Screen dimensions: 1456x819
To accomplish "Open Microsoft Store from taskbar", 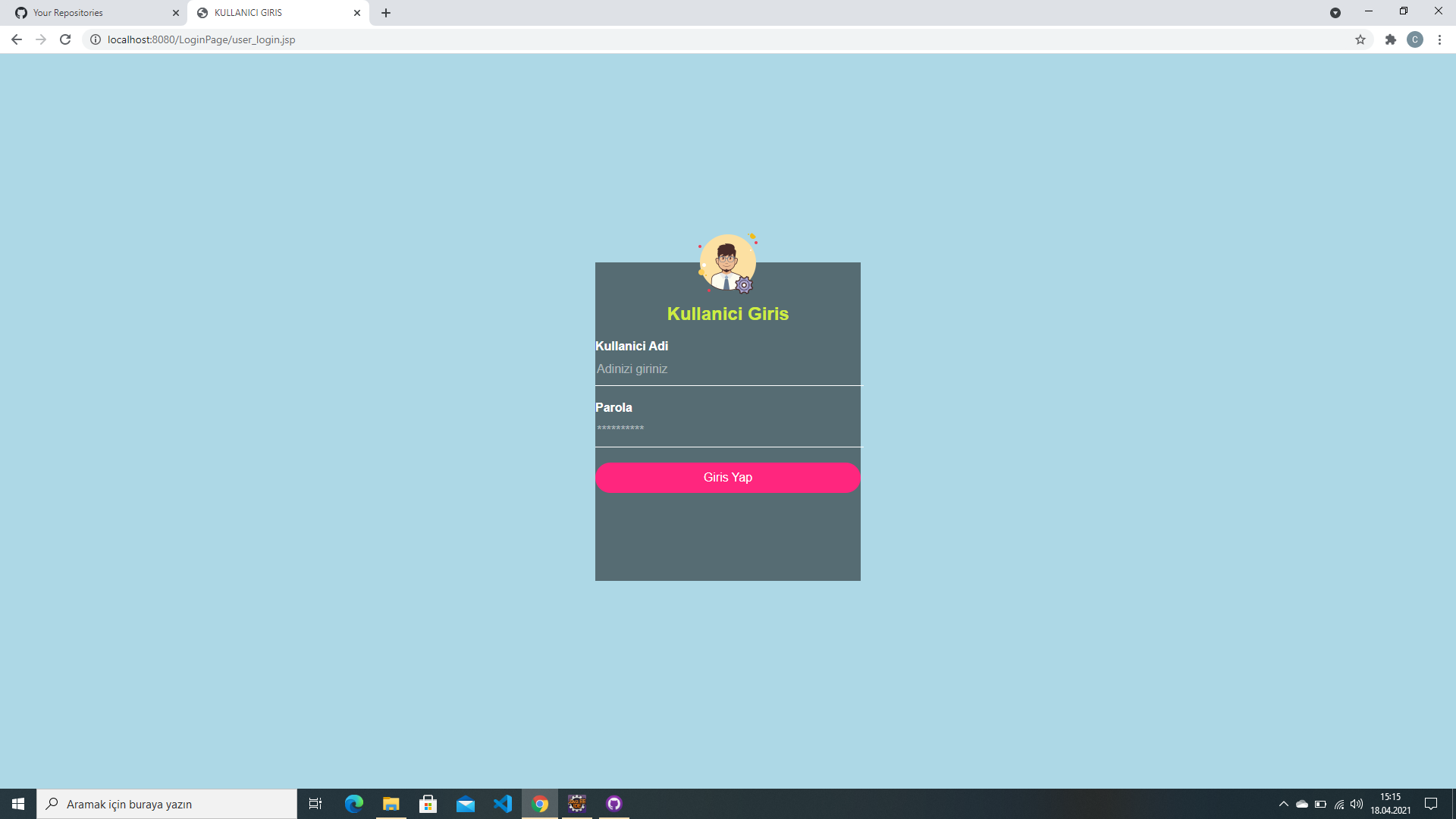I will click(x=428, y=804).
